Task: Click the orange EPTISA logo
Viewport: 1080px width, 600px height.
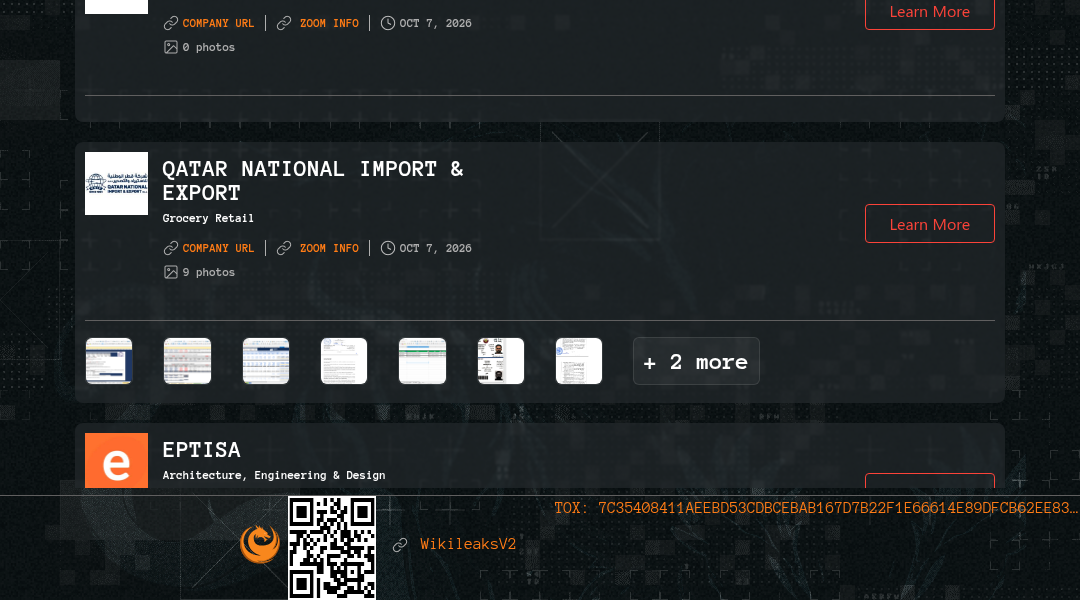Action: 116,460
